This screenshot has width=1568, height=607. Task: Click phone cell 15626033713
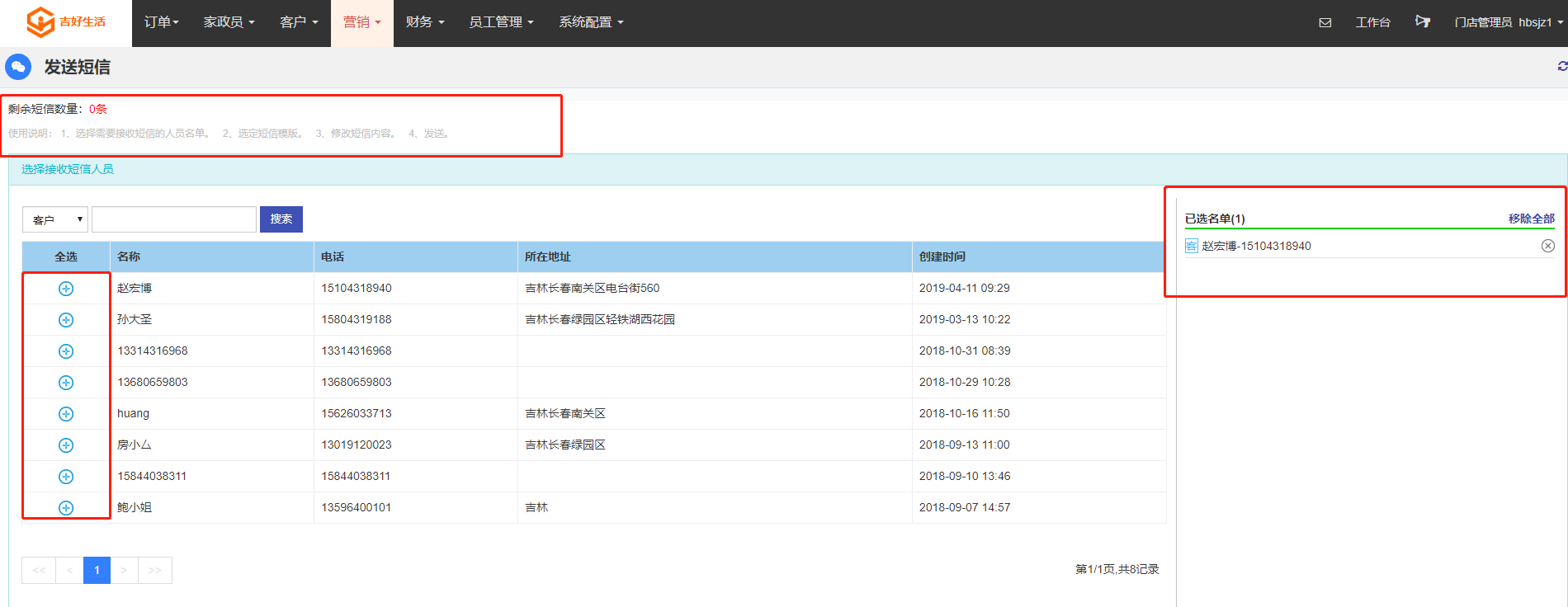[x=357, y=413]
